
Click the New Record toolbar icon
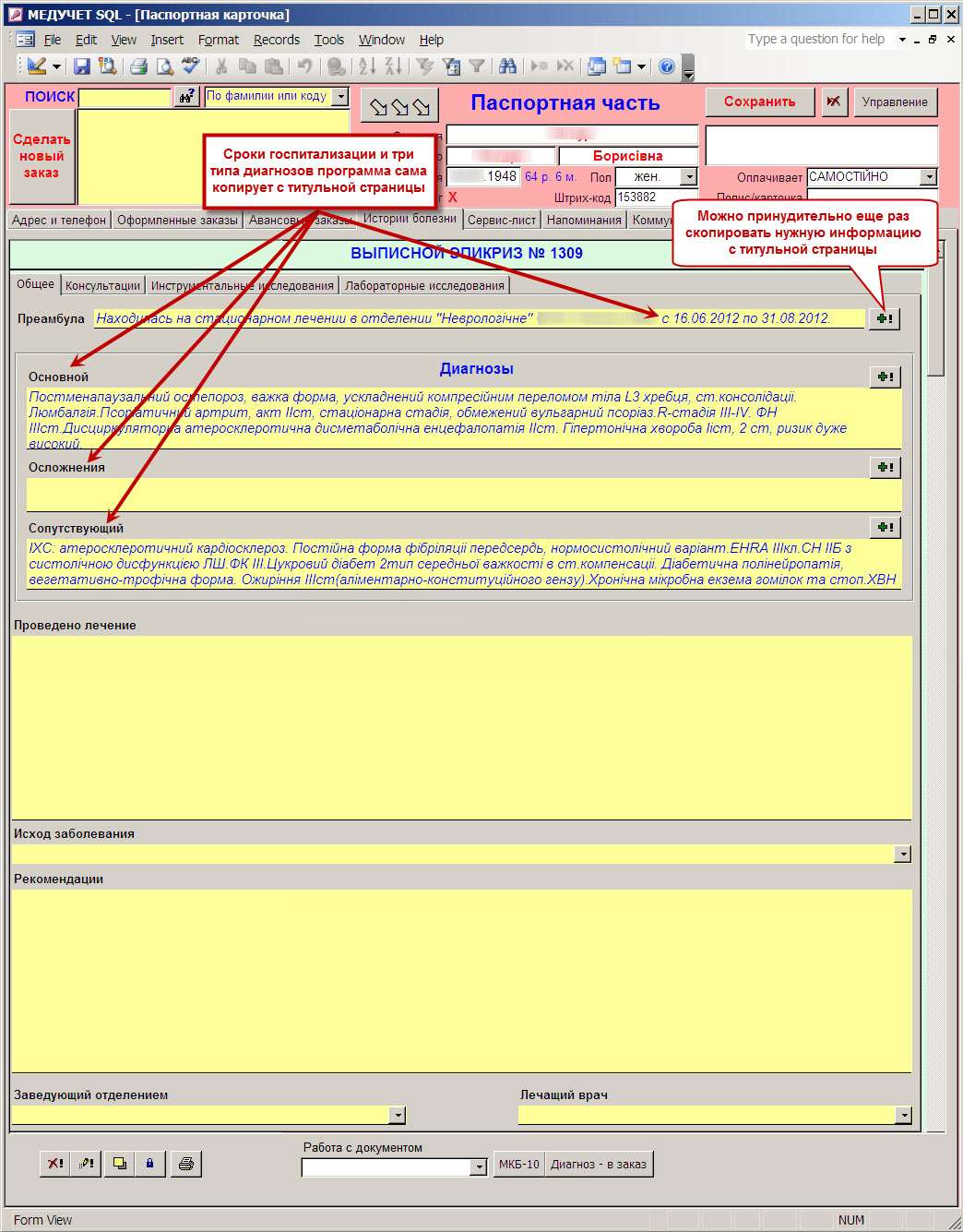pos(540,66)
